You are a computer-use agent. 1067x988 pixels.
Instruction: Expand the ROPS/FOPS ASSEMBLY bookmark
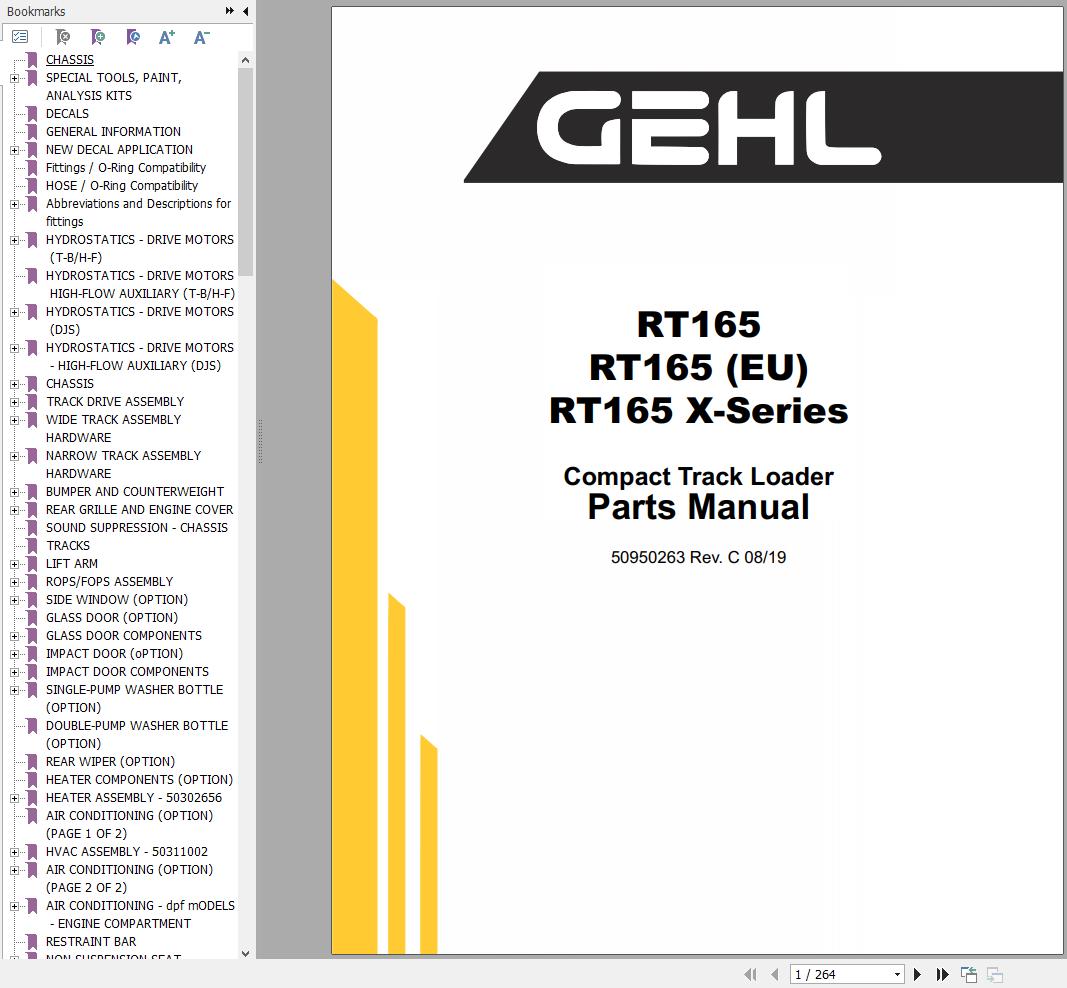coord(14,582)
